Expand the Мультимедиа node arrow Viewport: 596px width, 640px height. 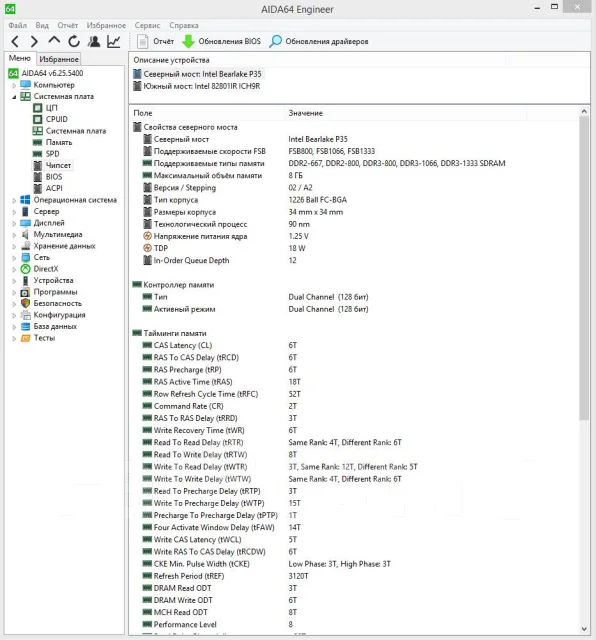coord(14,235)
